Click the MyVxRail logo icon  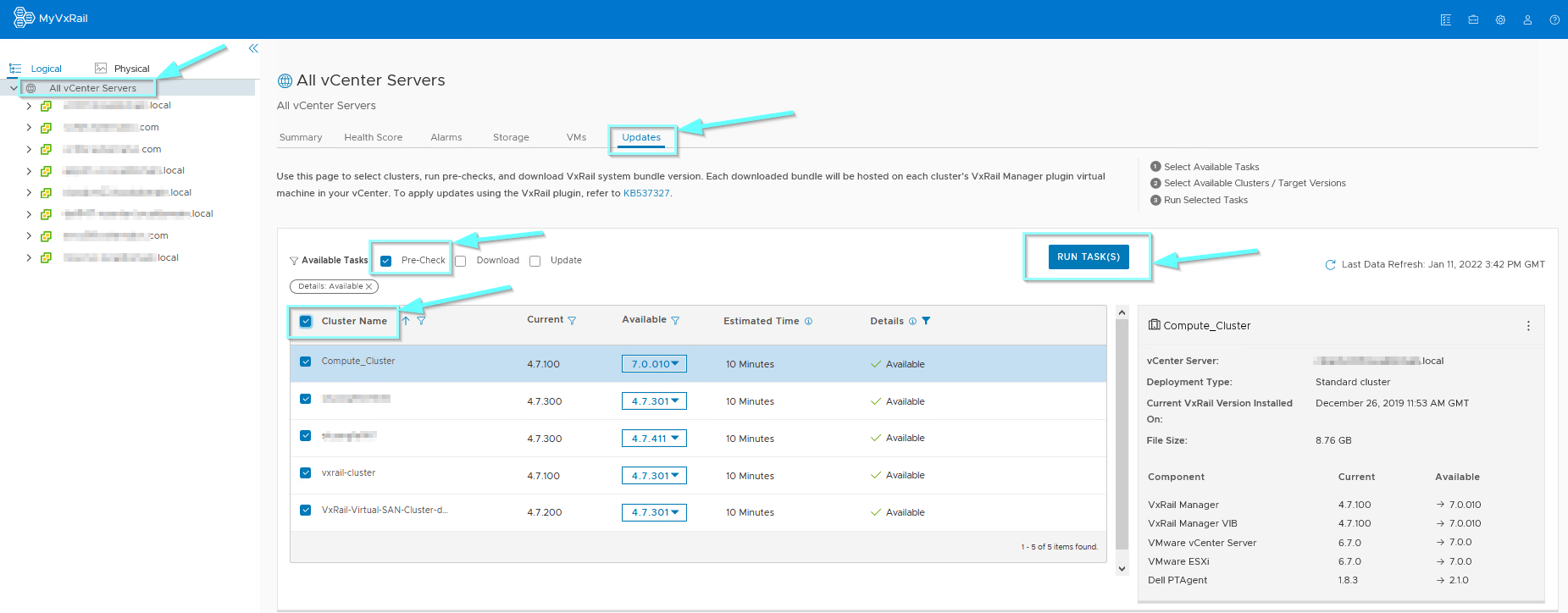tap(24, 18)
